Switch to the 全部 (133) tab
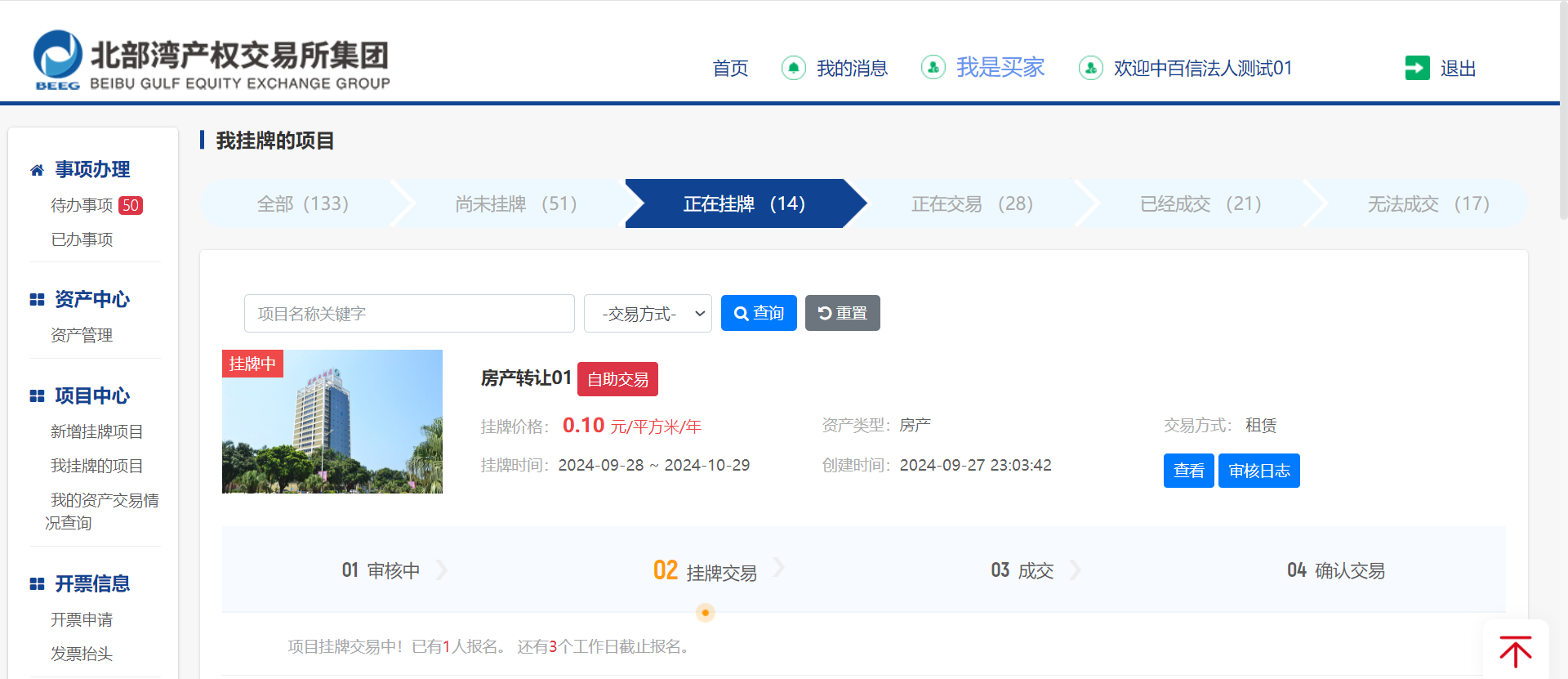Viewport: 1568px width, 679px height. point(303,203)
